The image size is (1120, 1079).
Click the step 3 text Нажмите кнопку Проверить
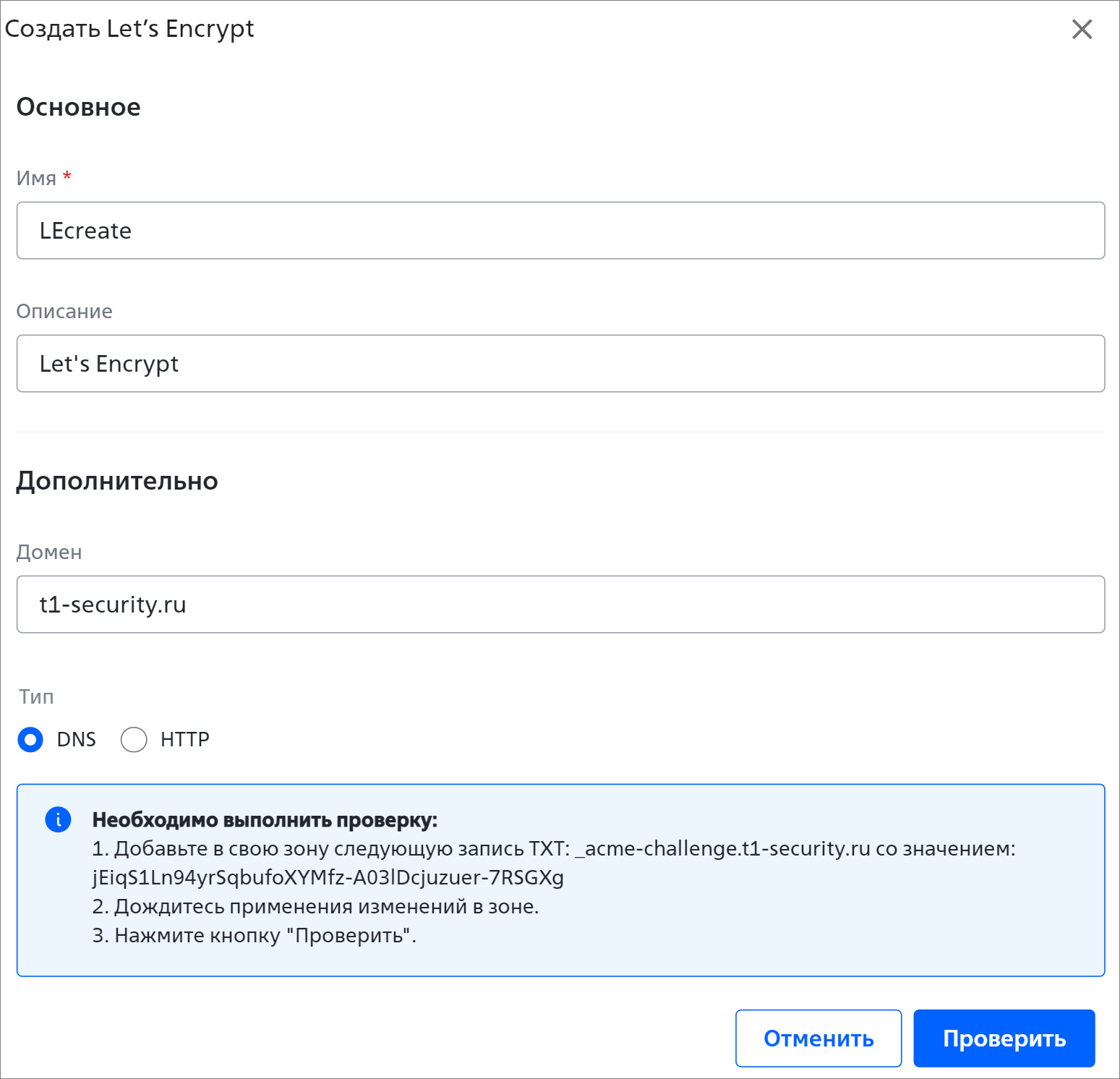coord(255,935)
